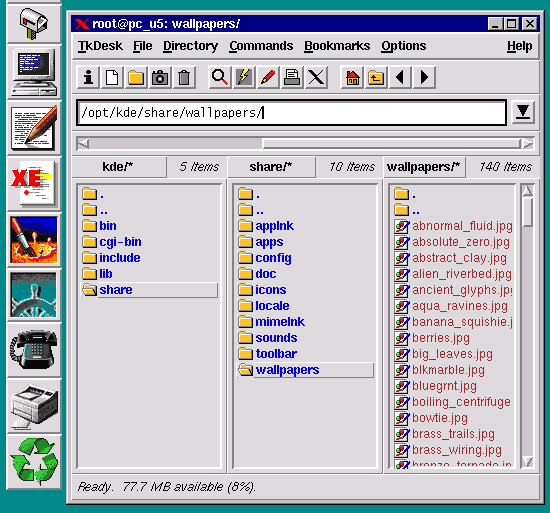The height and width of the screenshot is (513, 550).
Task: Click the lightning bolt execute icon
Action: pos(244,77)
